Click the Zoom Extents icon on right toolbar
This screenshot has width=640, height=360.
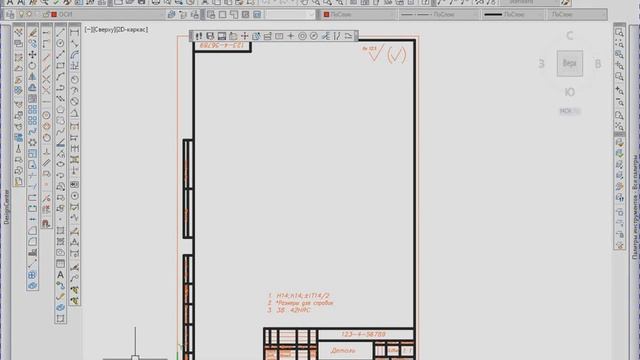click(620, 127)
